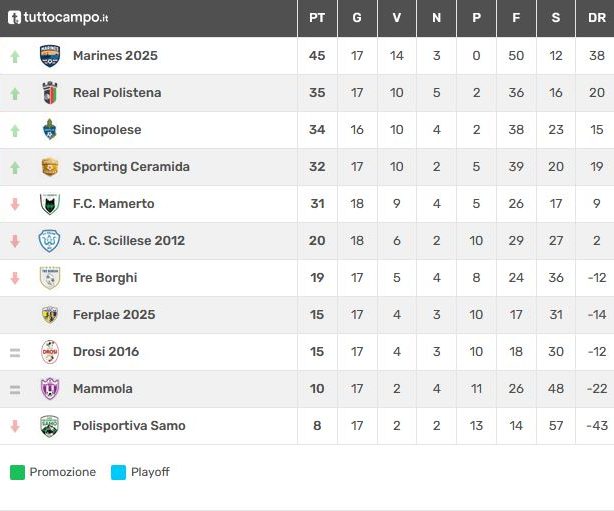Click the blue Playoff legend swatch
Image resolution: width=614 pixels, height=511 pixels.
tap(118, 472)
